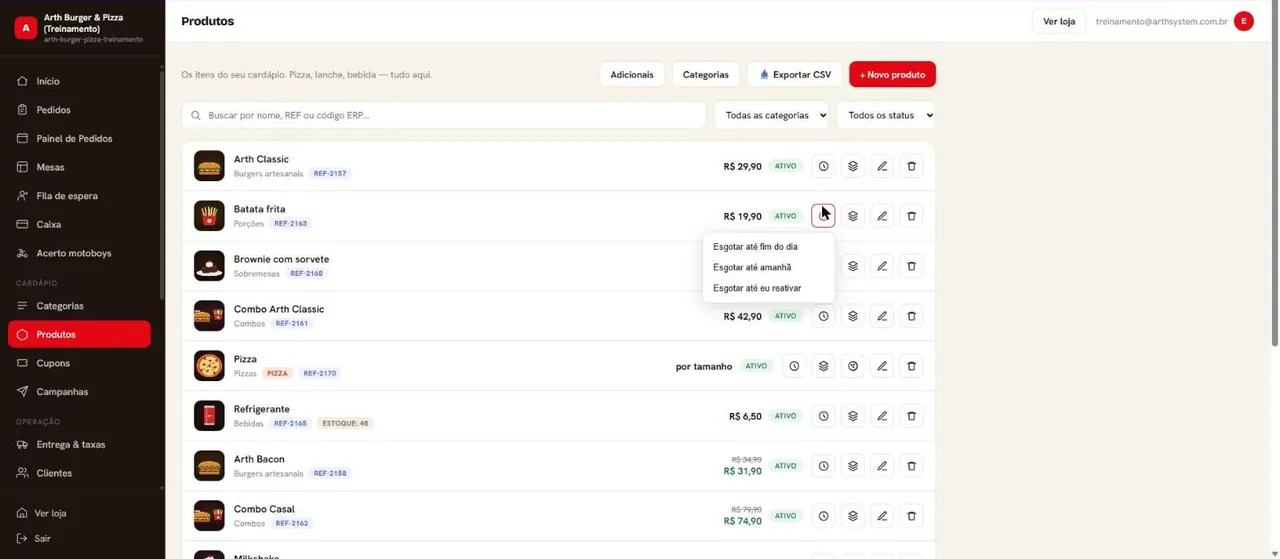
Task: Edit the Combo Arth Classic product
Action: point(882,316)
